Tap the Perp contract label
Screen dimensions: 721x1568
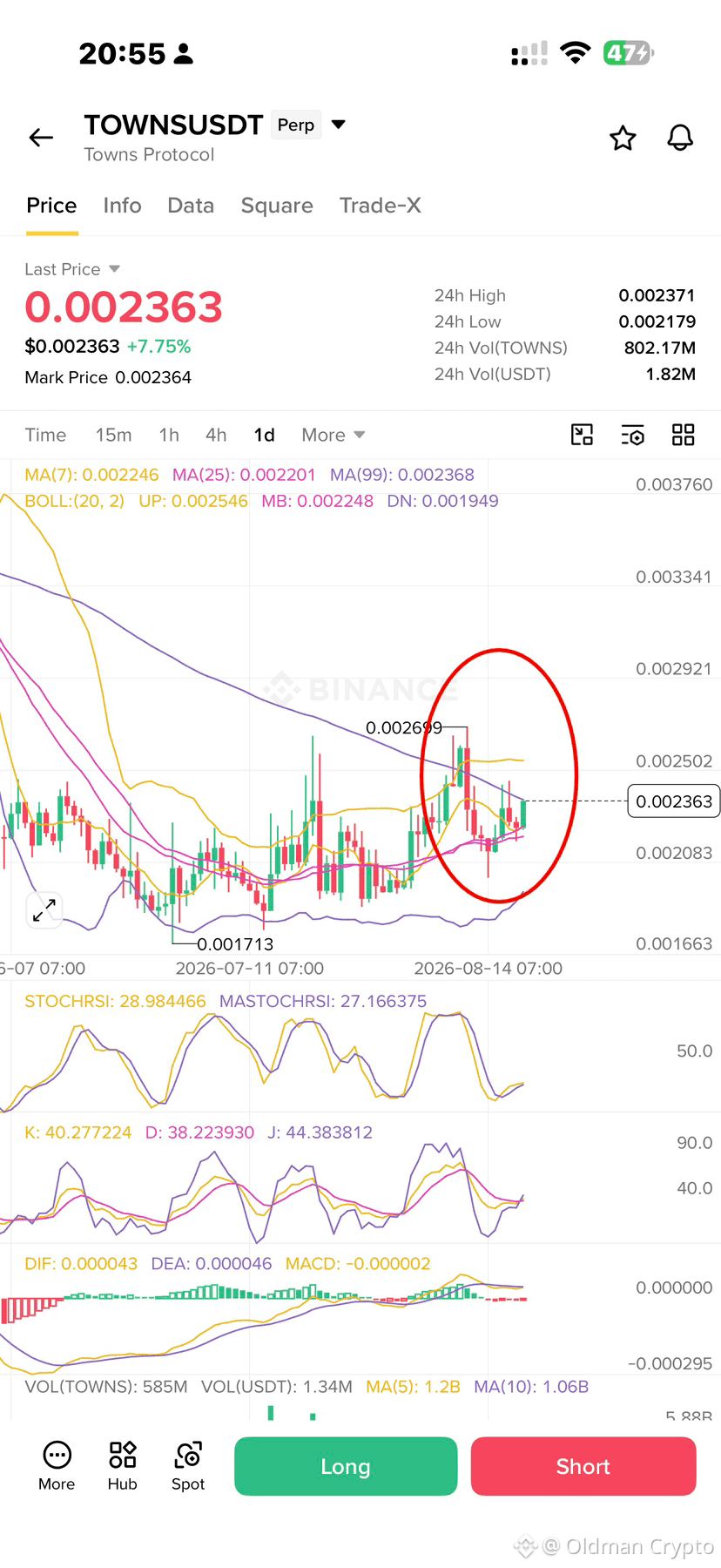[296, 125]
